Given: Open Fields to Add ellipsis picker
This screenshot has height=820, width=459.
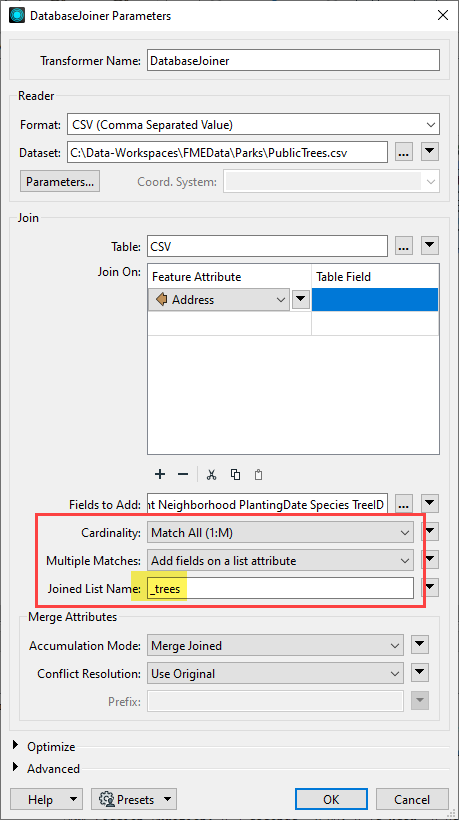Looking at the screenshot, I should (x=403, y=505).
